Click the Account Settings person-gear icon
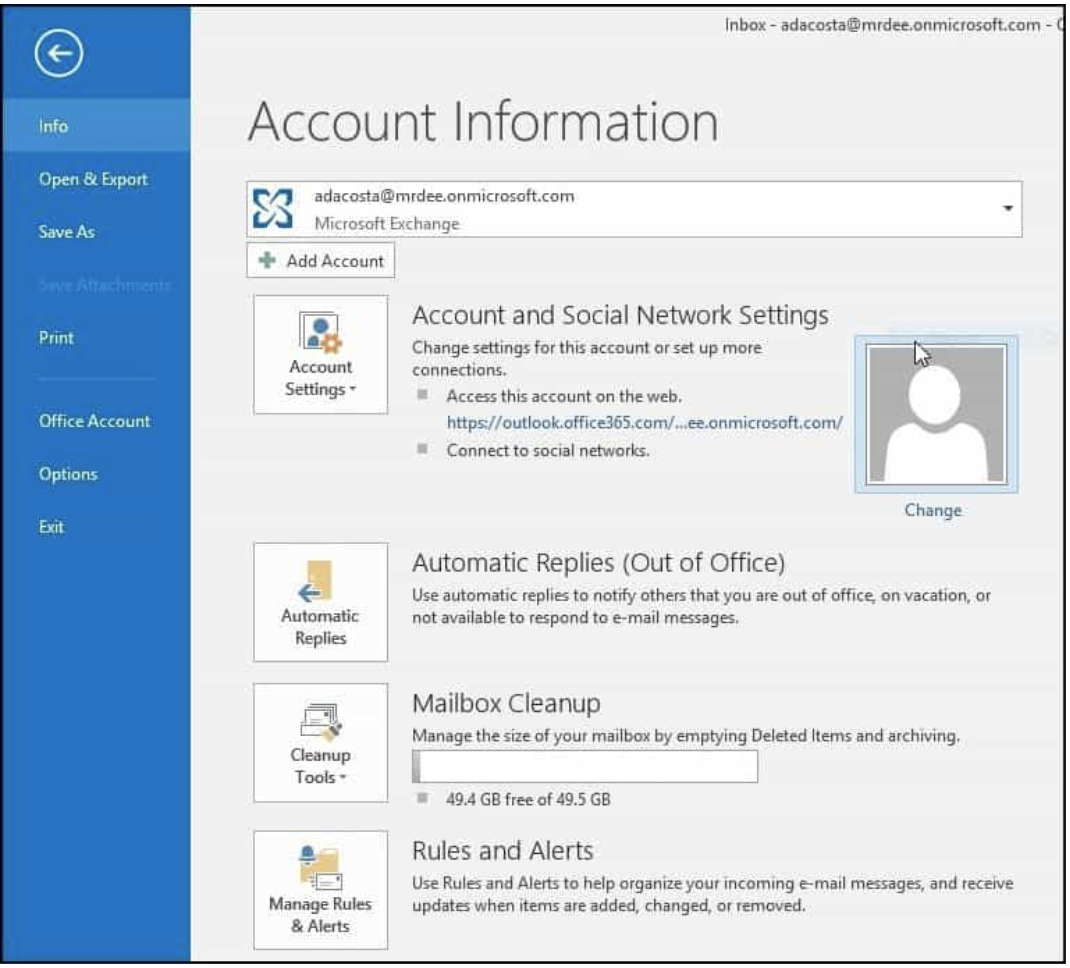This screenshot has width=1070, height=968. [x=320, y=333]
